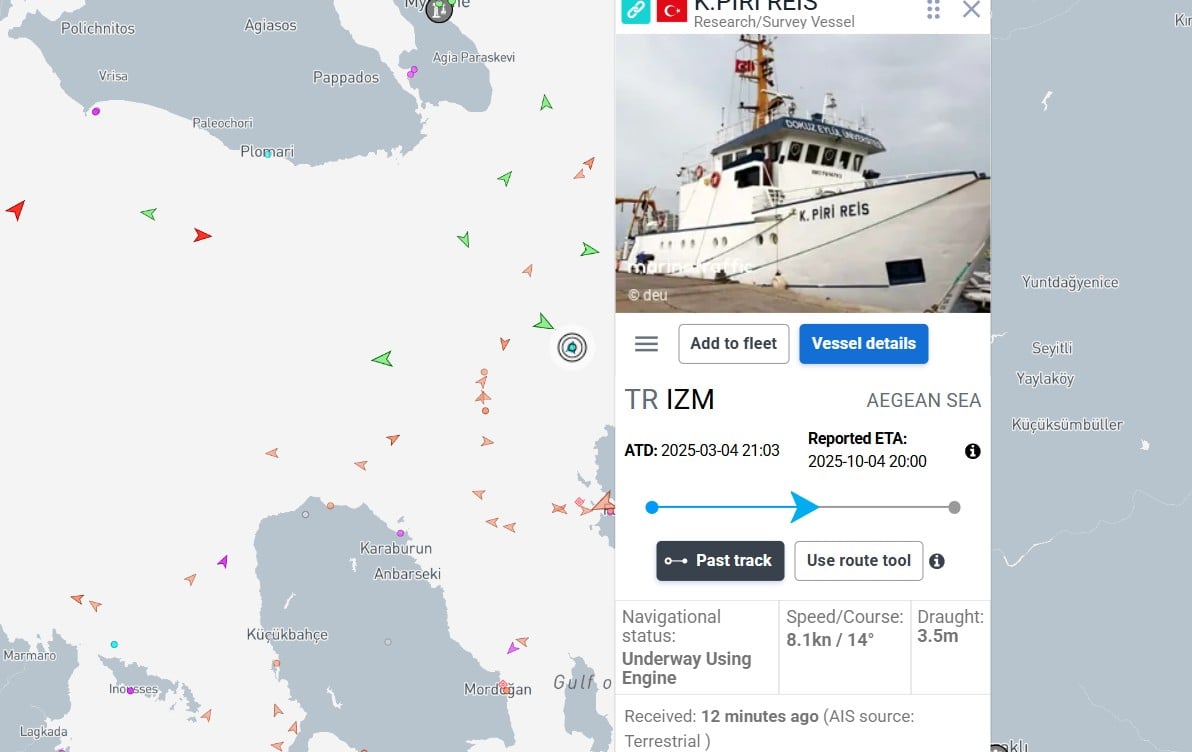Click the TR IZM destination port label
Image resolution: width=1192 pixels, height=752 pixels.
[x=670, y=400]
